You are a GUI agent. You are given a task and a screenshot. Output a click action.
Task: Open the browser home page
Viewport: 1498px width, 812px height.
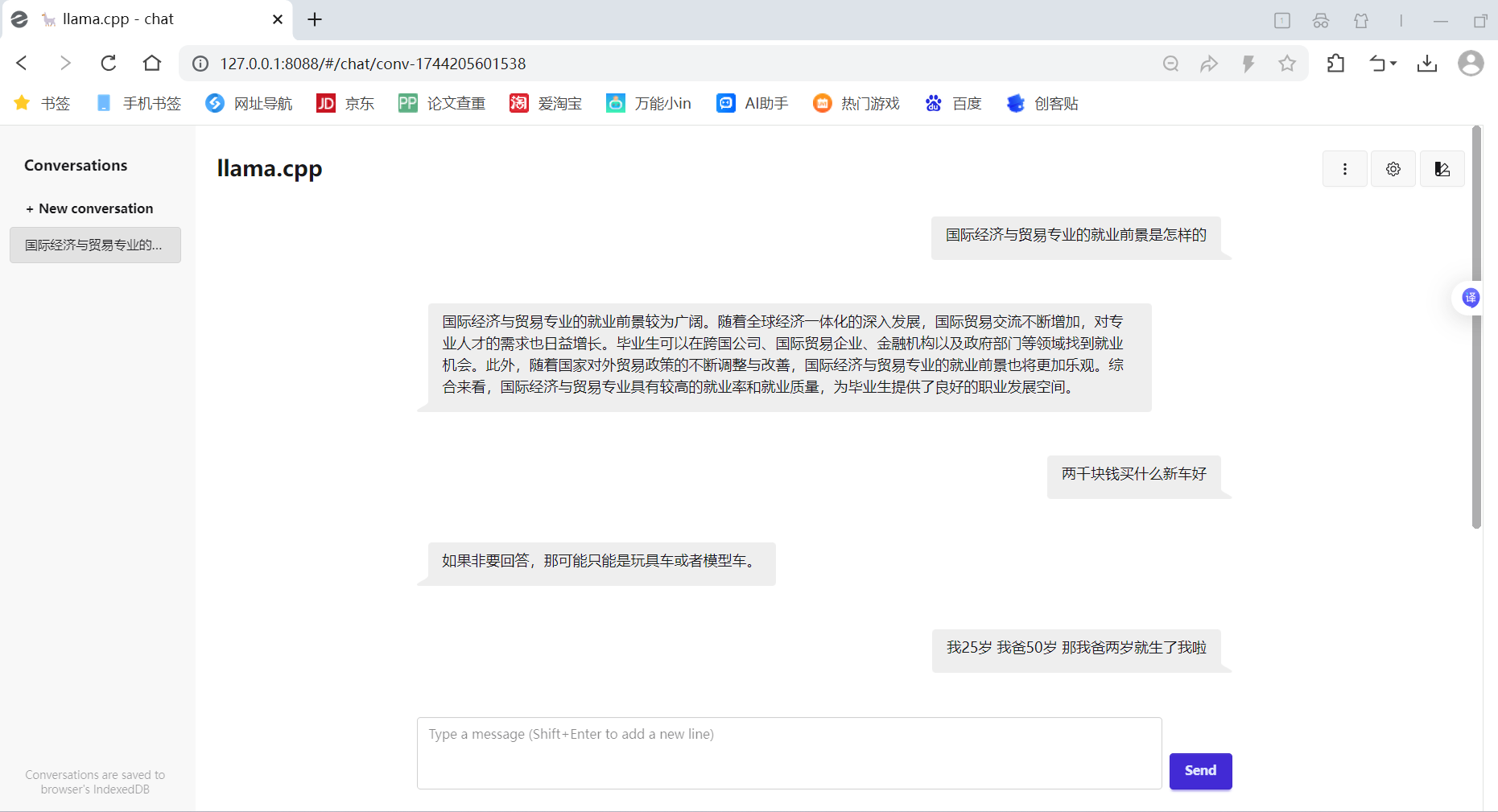[x=152, y=63]
